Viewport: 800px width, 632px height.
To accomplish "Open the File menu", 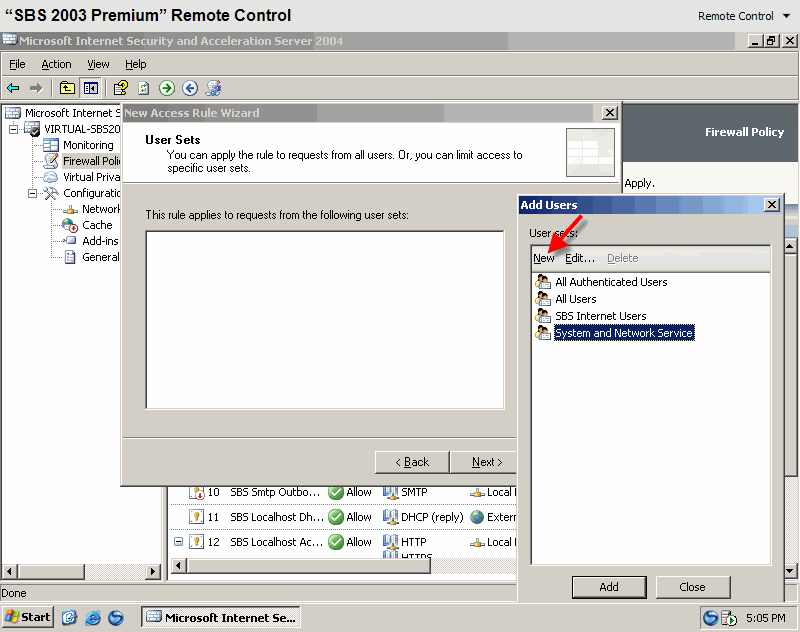I will click(17, 64).
